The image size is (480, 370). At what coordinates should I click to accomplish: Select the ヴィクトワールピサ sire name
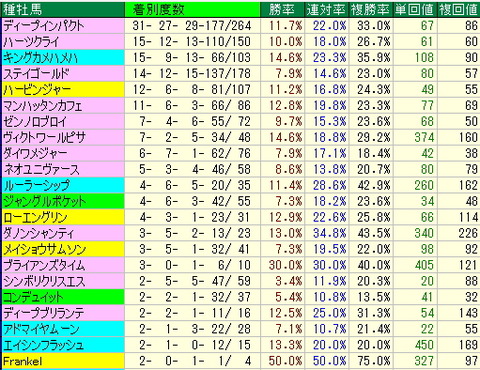click(44, 138)
